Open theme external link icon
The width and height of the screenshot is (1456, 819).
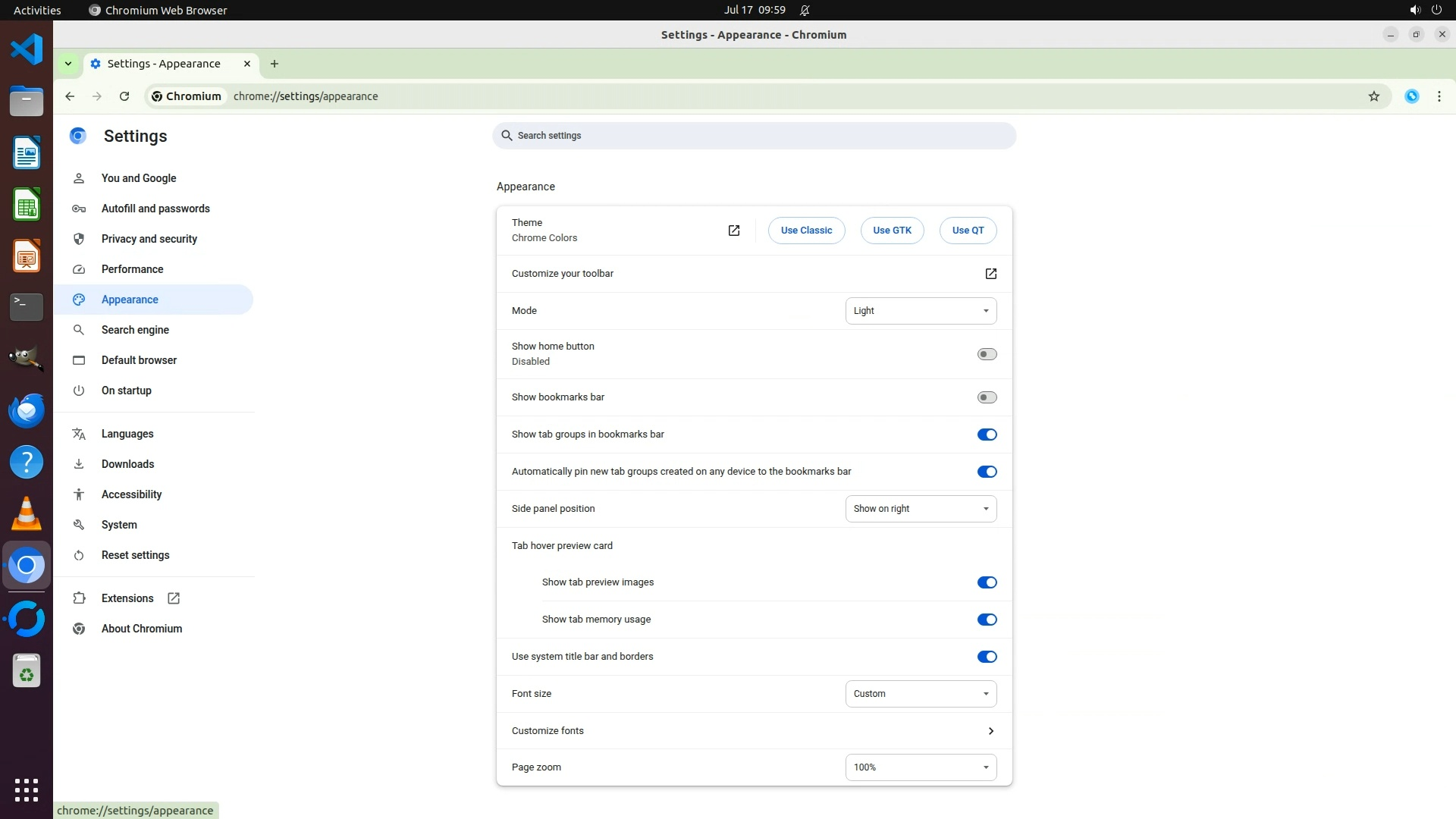coord(733,231)
